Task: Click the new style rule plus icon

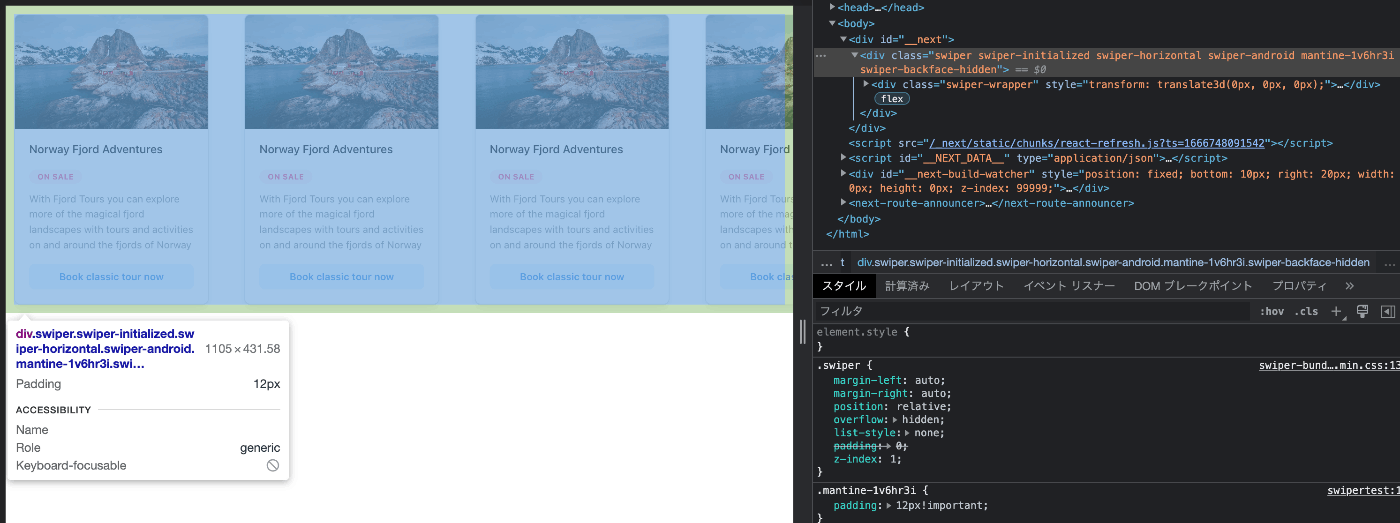Action: [x=1336, y=311]
